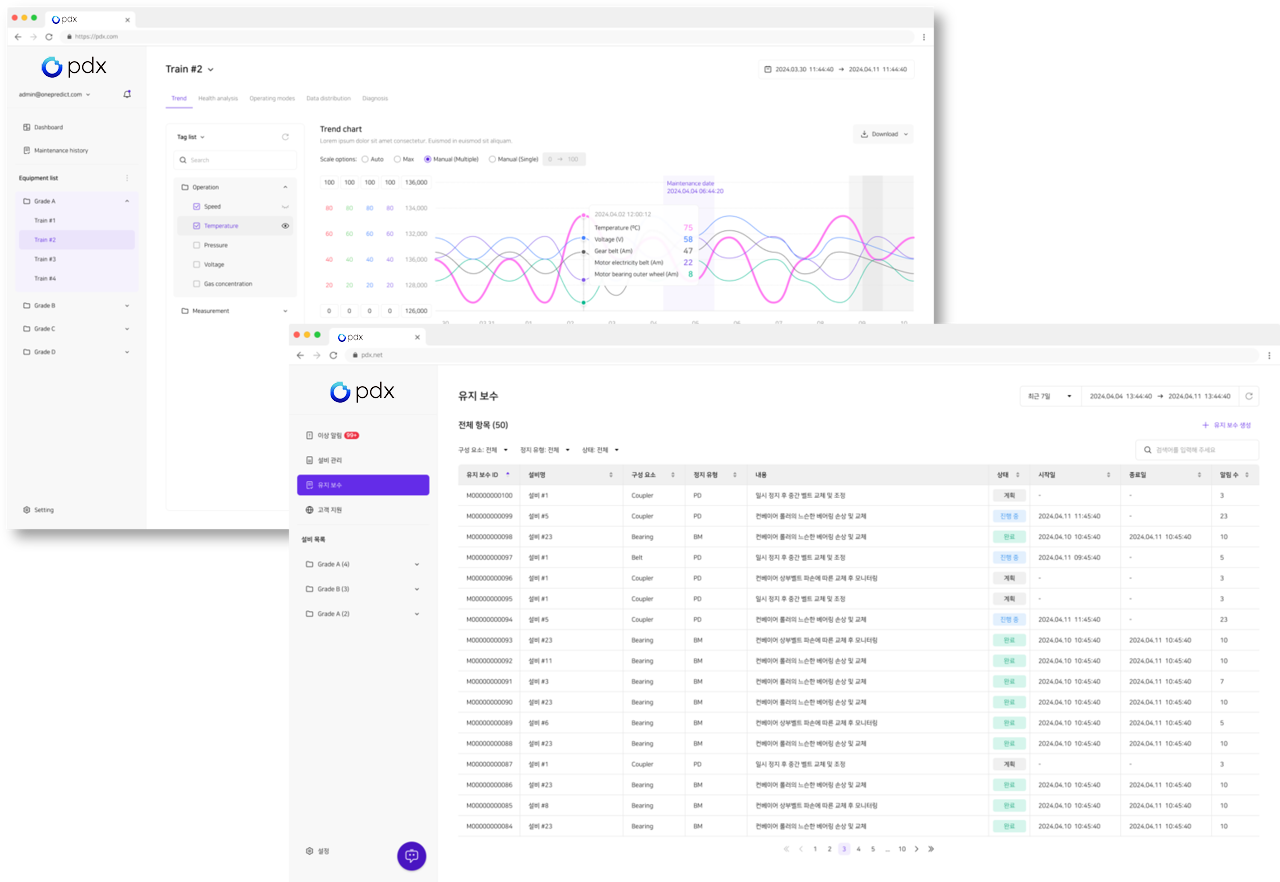This screenshot has height=882, width=1280.
Task: Open the Download dropdown button
Action: [883, 134]
